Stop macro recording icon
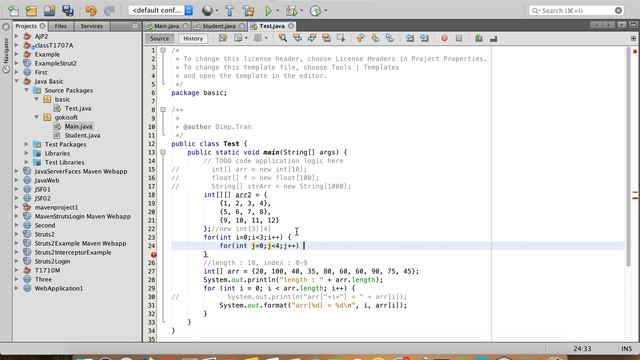Image resolution: width=640 pixels, height=360 pixels. 459,38
